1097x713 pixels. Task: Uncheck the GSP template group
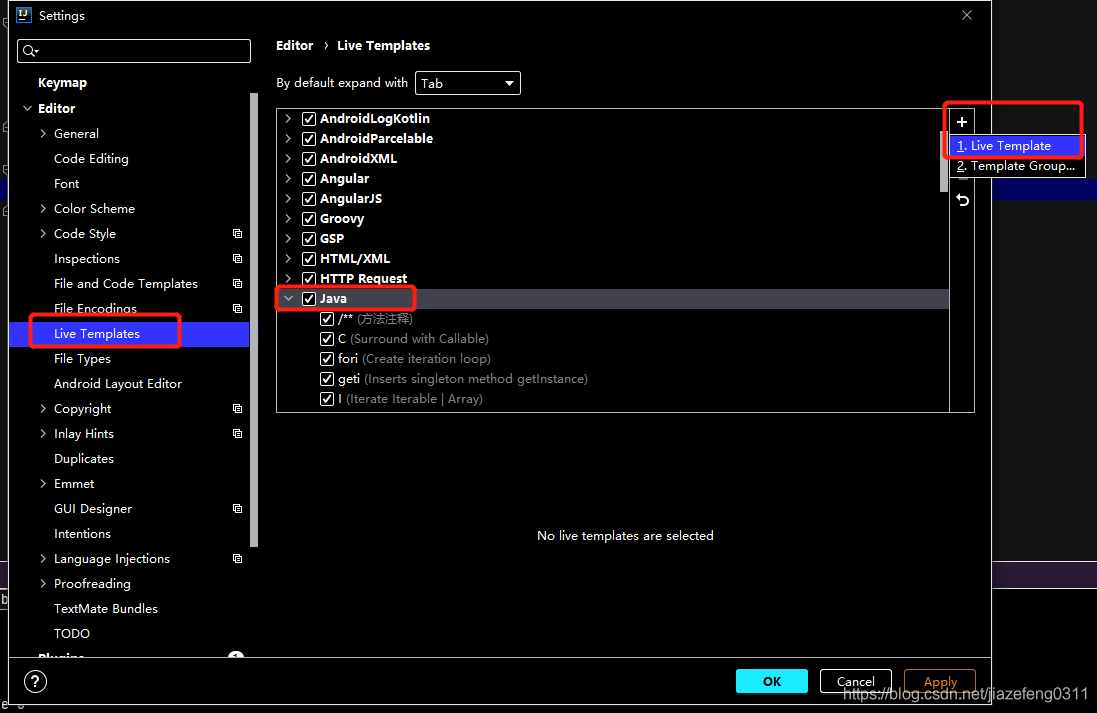point(309,239)
